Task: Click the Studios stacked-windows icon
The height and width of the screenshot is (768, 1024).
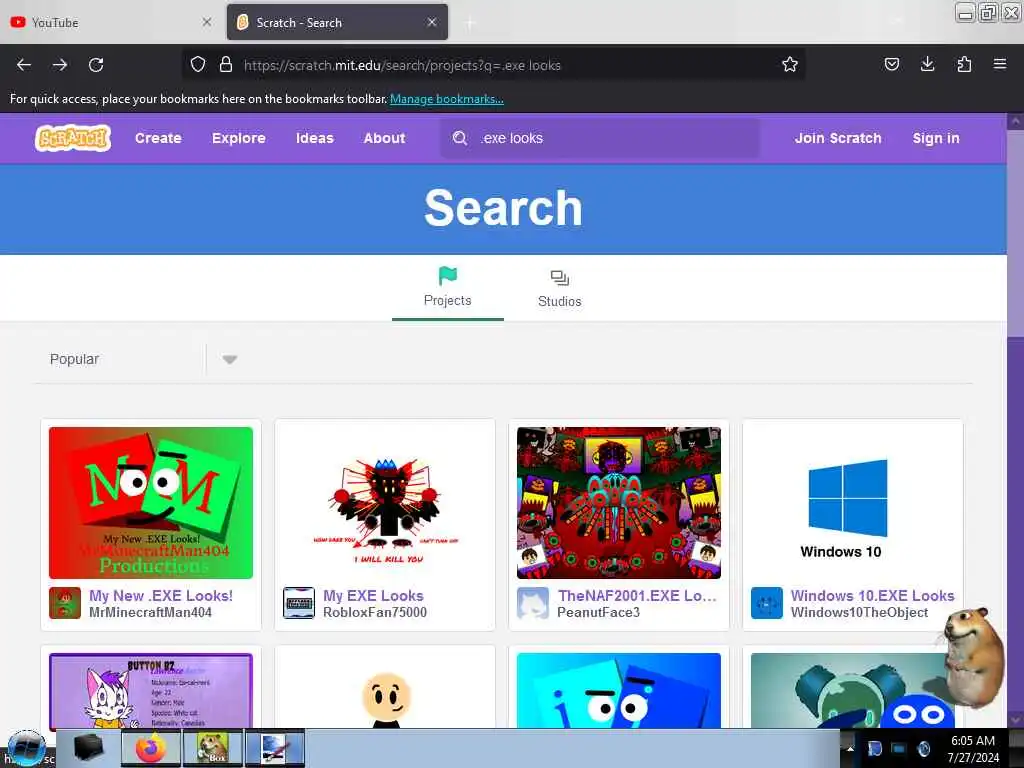Action: [x=560, y=278]
